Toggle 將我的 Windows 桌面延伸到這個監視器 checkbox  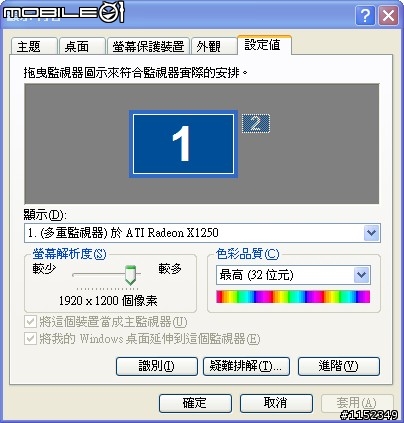click(x=31, y=339)
